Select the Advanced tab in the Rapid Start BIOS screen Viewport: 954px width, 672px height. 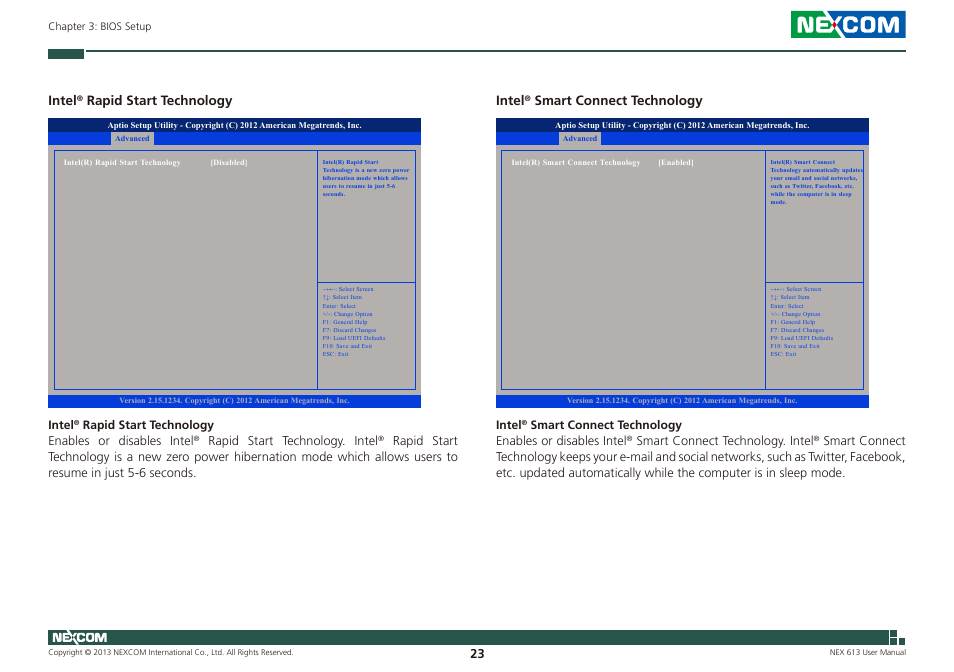point(132,139)
